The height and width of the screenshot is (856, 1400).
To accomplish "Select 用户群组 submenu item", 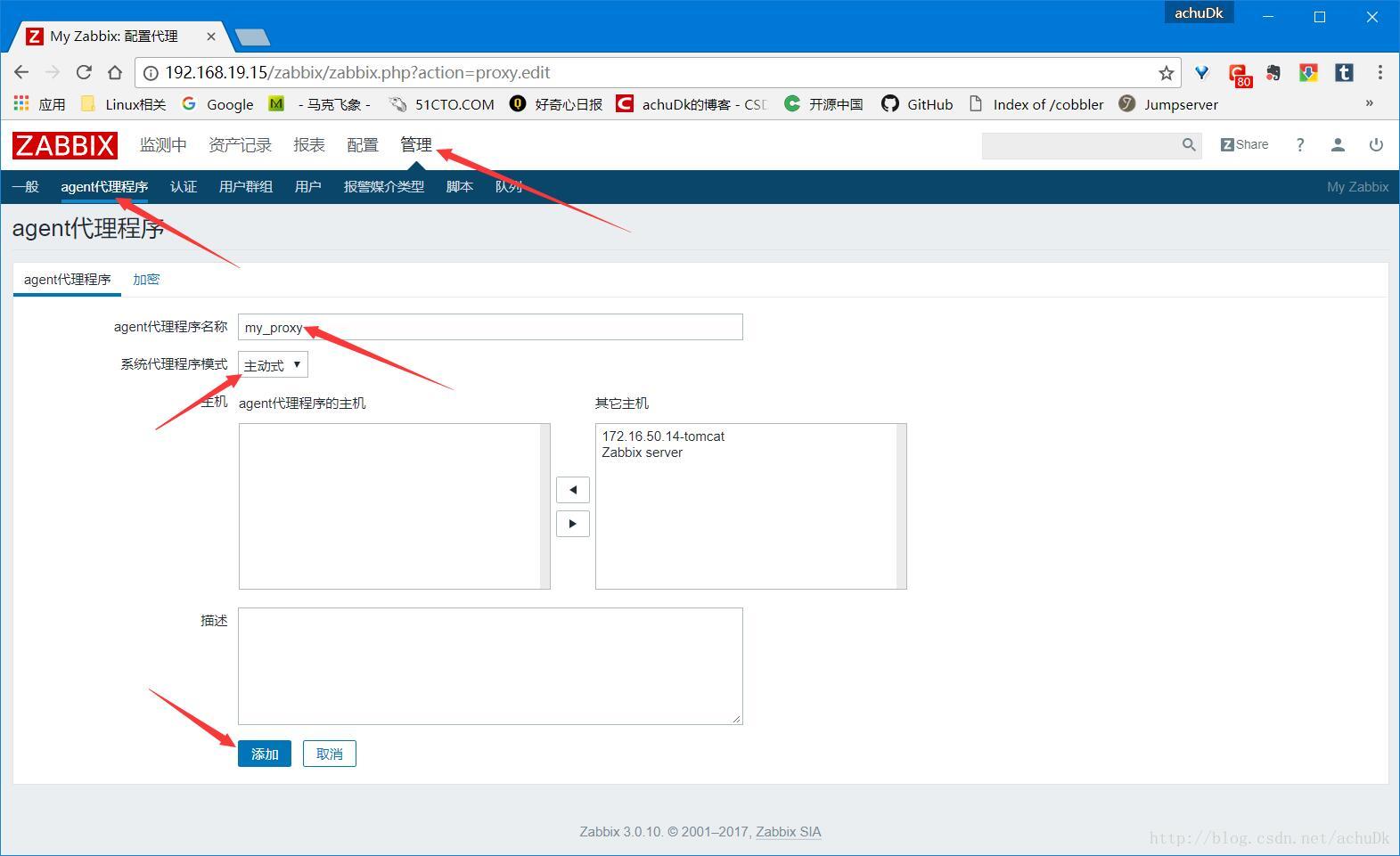I will [246, 186].
